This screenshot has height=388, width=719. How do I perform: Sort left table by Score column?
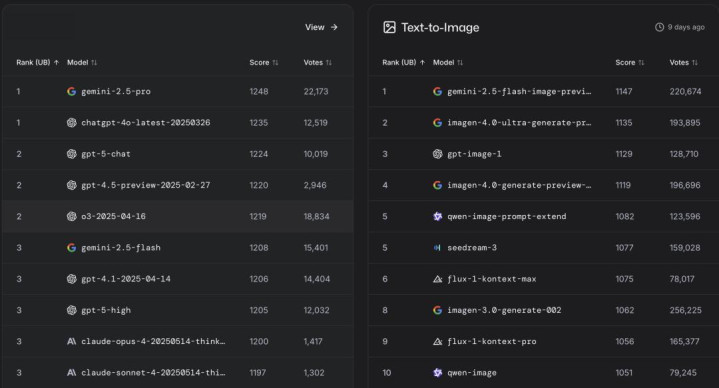264,62
